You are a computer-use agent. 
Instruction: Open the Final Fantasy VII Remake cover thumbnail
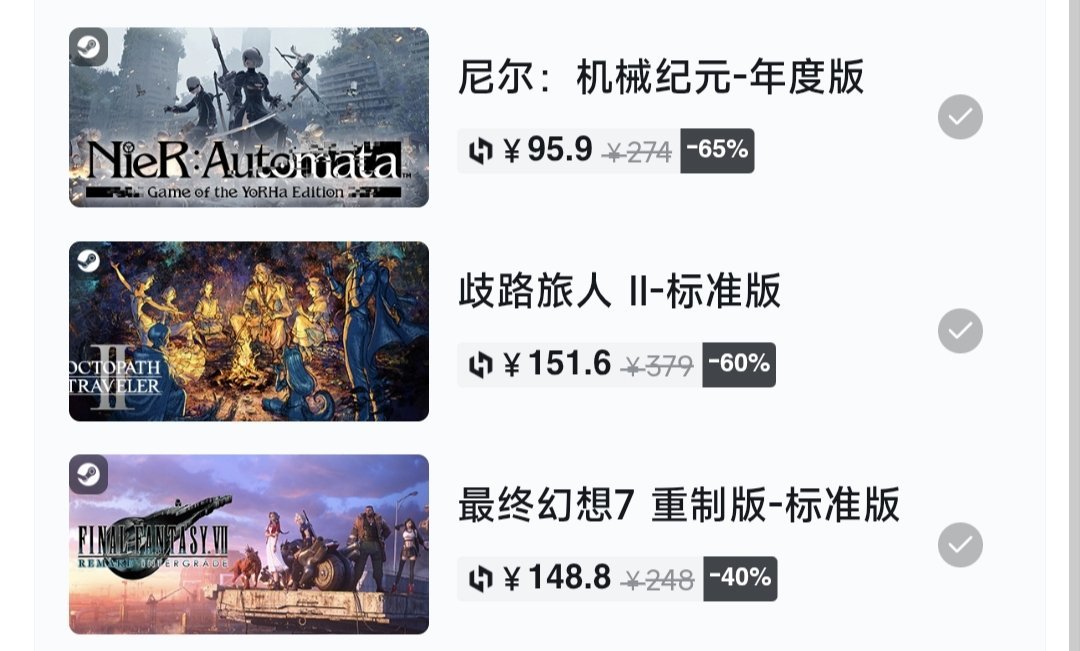[x=249, y=544]
